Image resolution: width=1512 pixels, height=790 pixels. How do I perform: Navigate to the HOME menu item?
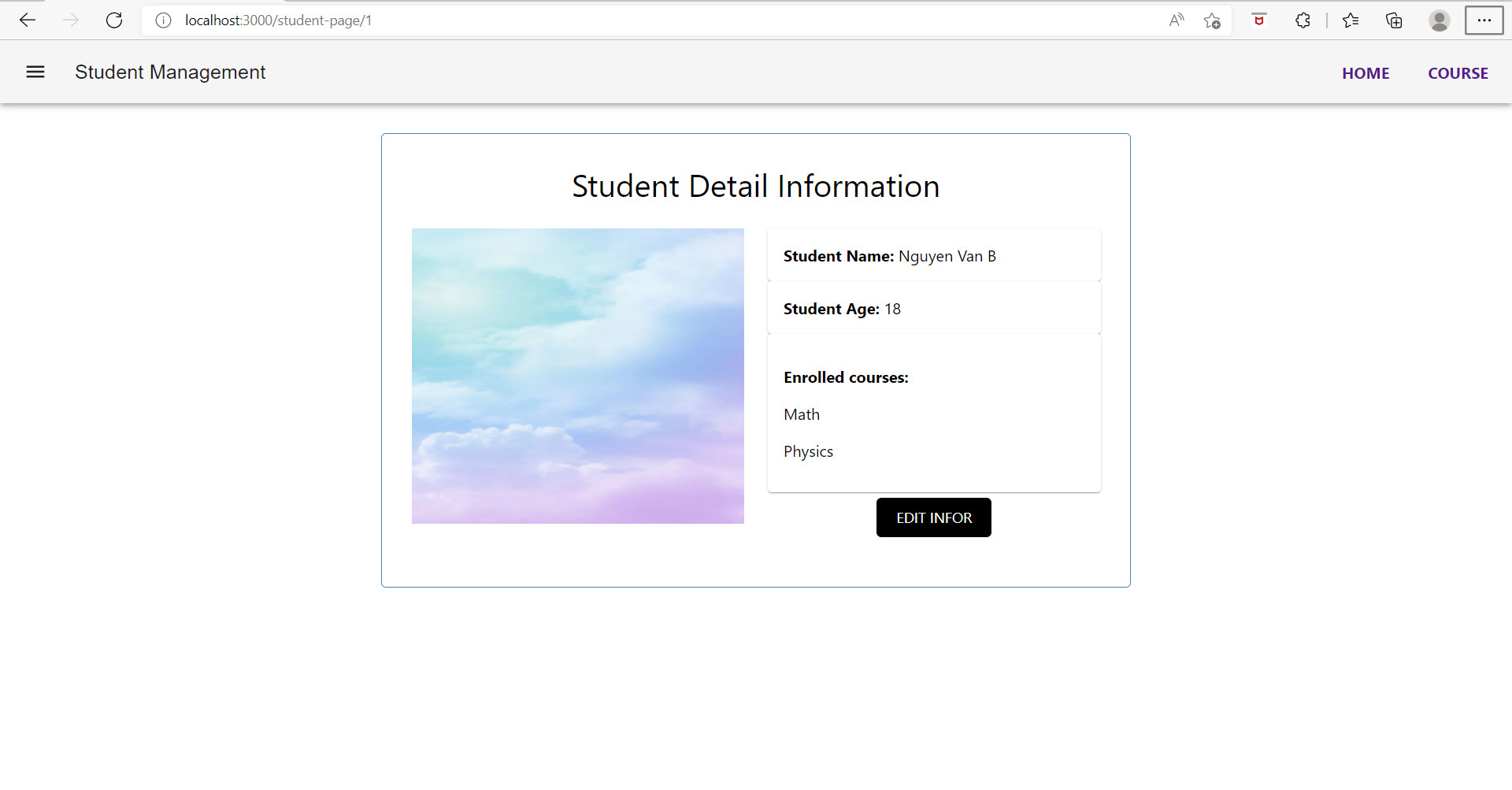click(x=1366, y=72)
